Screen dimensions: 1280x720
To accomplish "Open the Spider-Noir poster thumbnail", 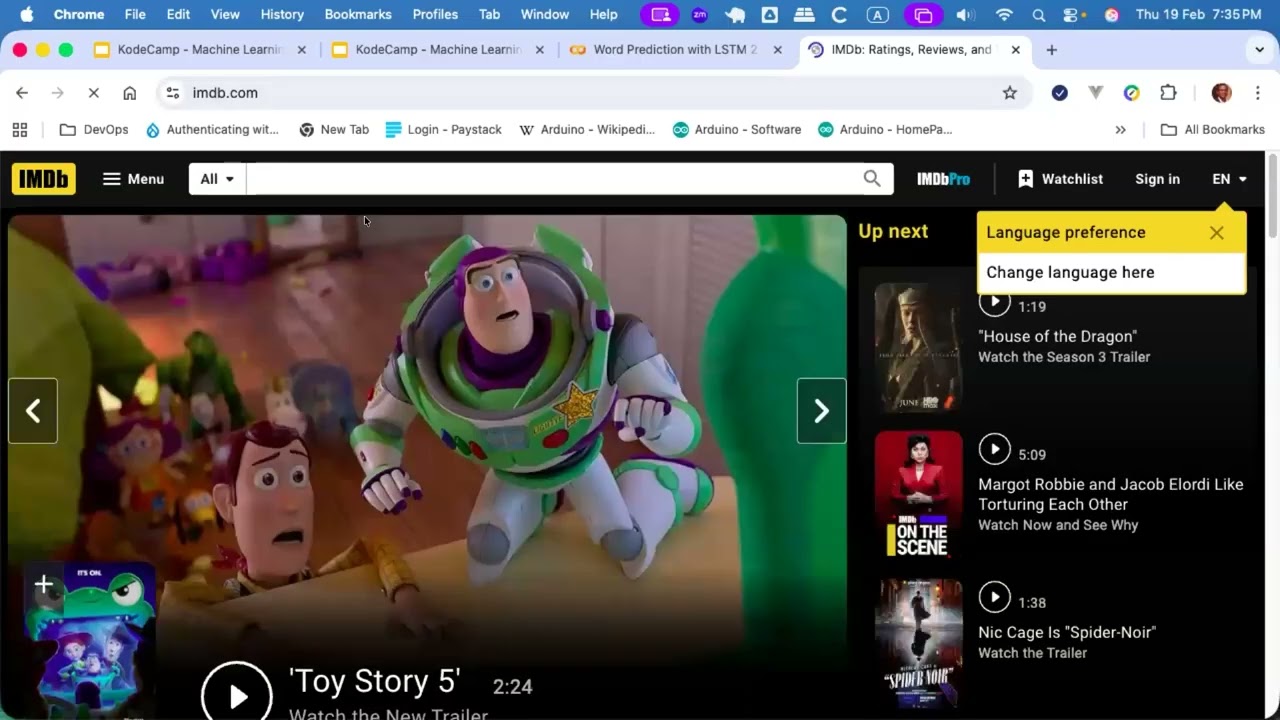I will 918,643.
